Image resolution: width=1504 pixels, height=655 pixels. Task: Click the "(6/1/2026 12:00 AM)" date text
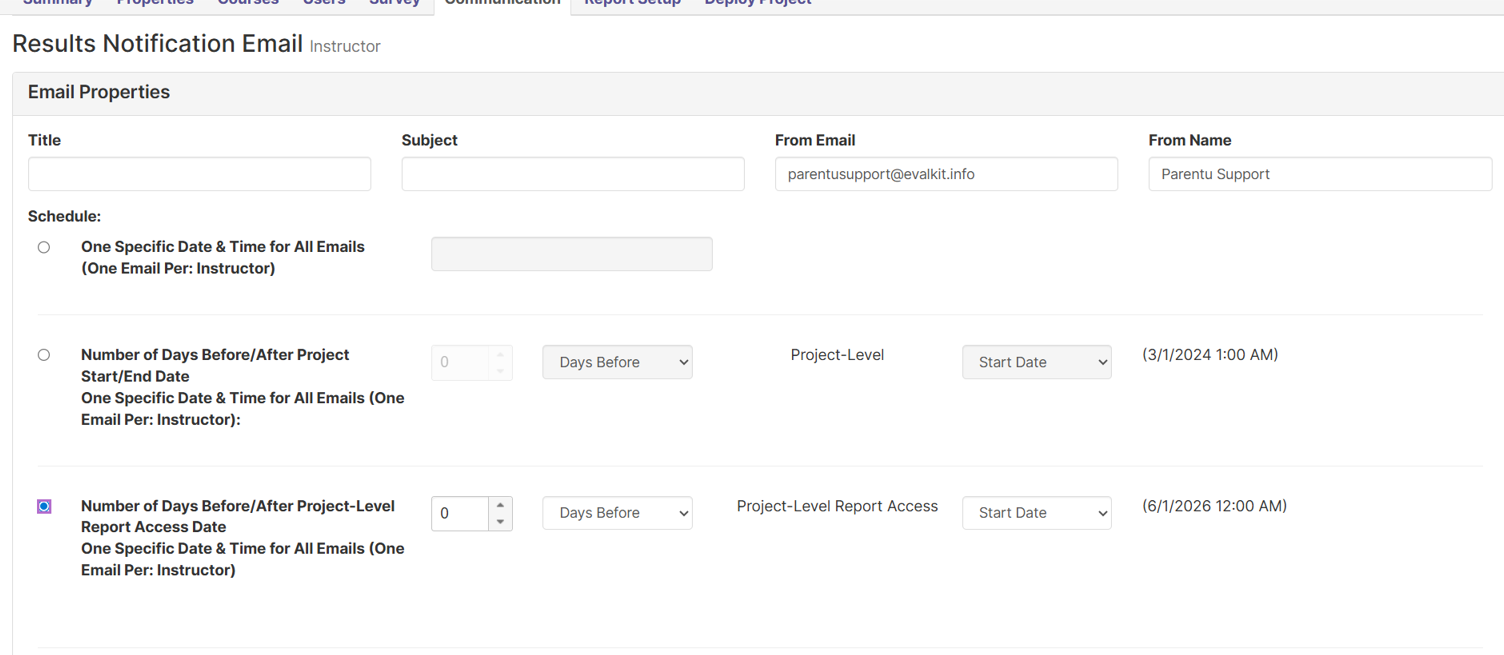point(1214,506)
